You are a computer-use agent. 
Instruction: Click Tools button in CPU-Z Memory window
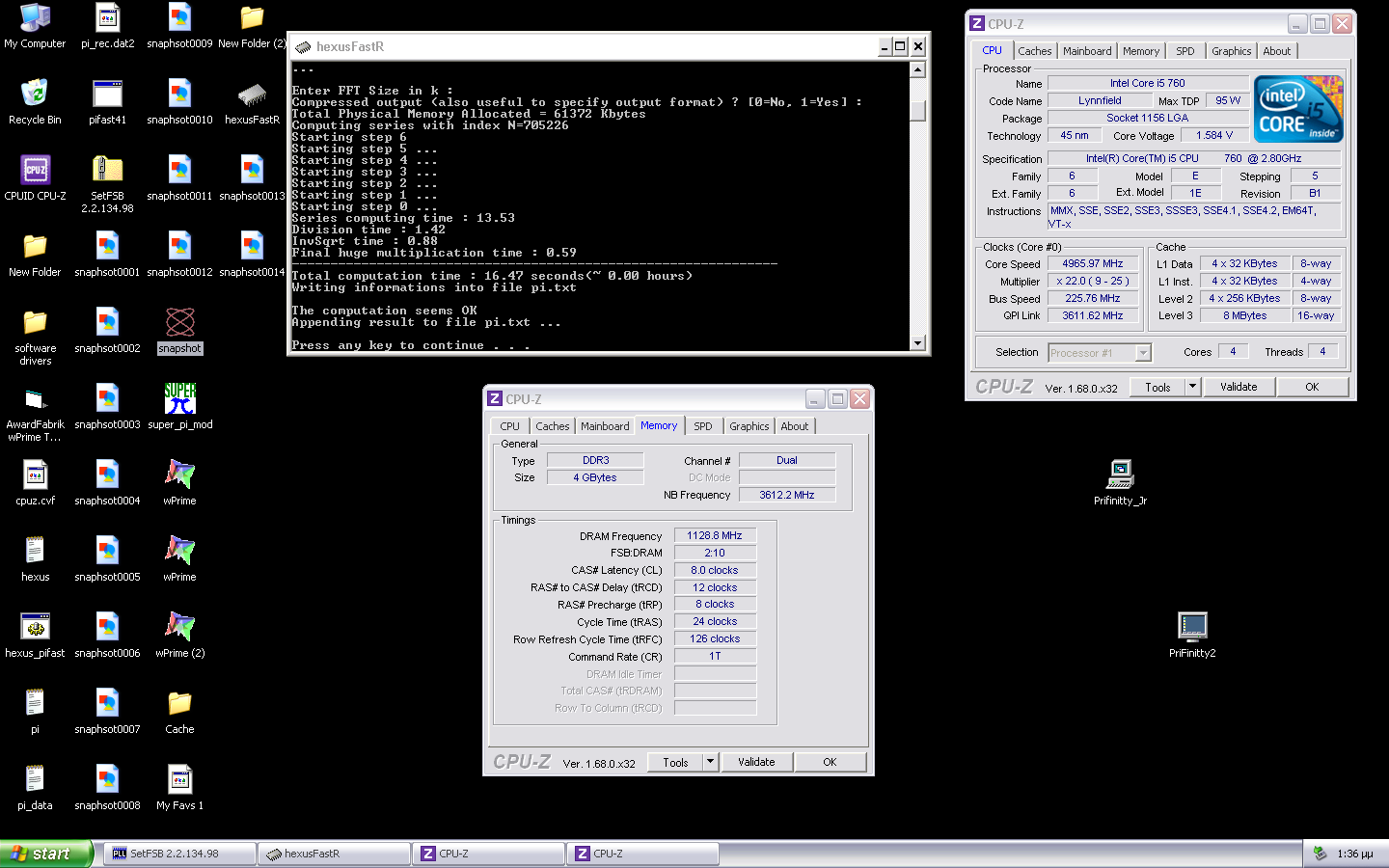point(676,762)
